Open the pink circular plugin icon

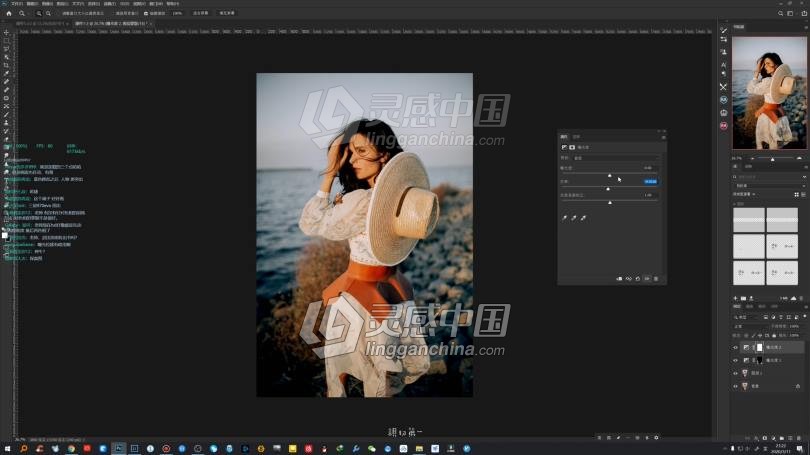(x=724, y=125)
